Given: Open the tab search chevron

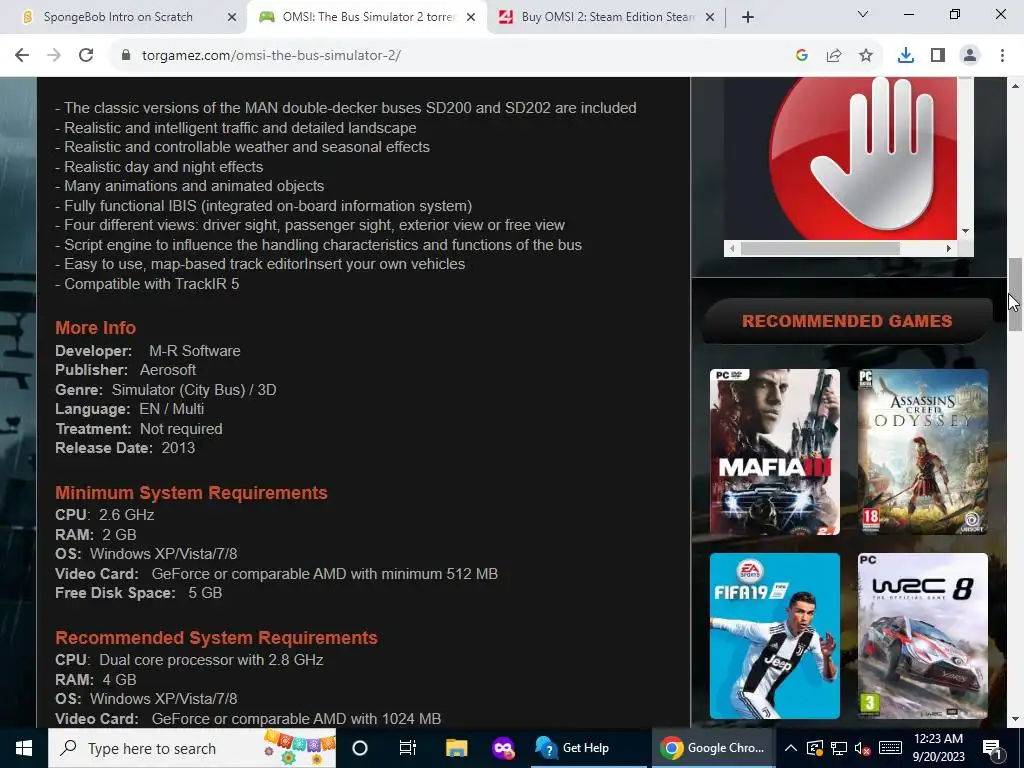Looking at the screenshot, I should coord(863,14).
